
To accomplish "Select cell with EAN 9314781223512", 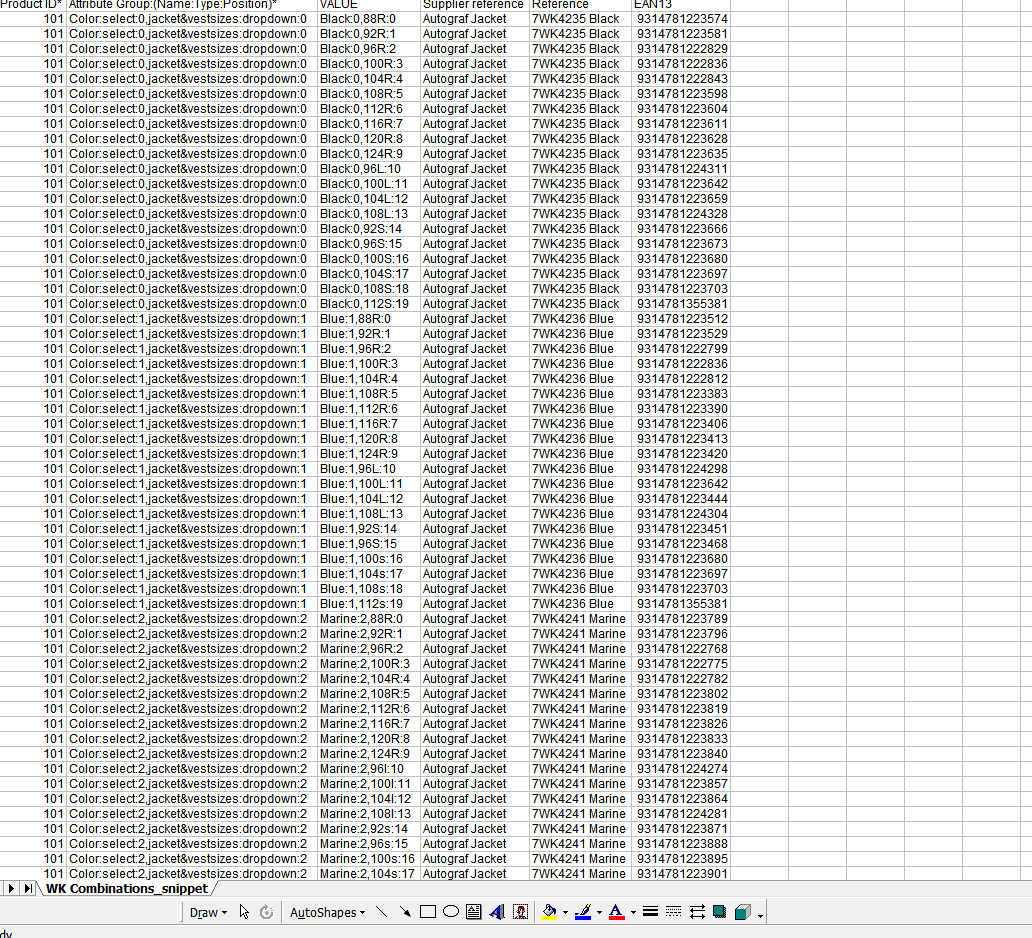I will (680, 319).
